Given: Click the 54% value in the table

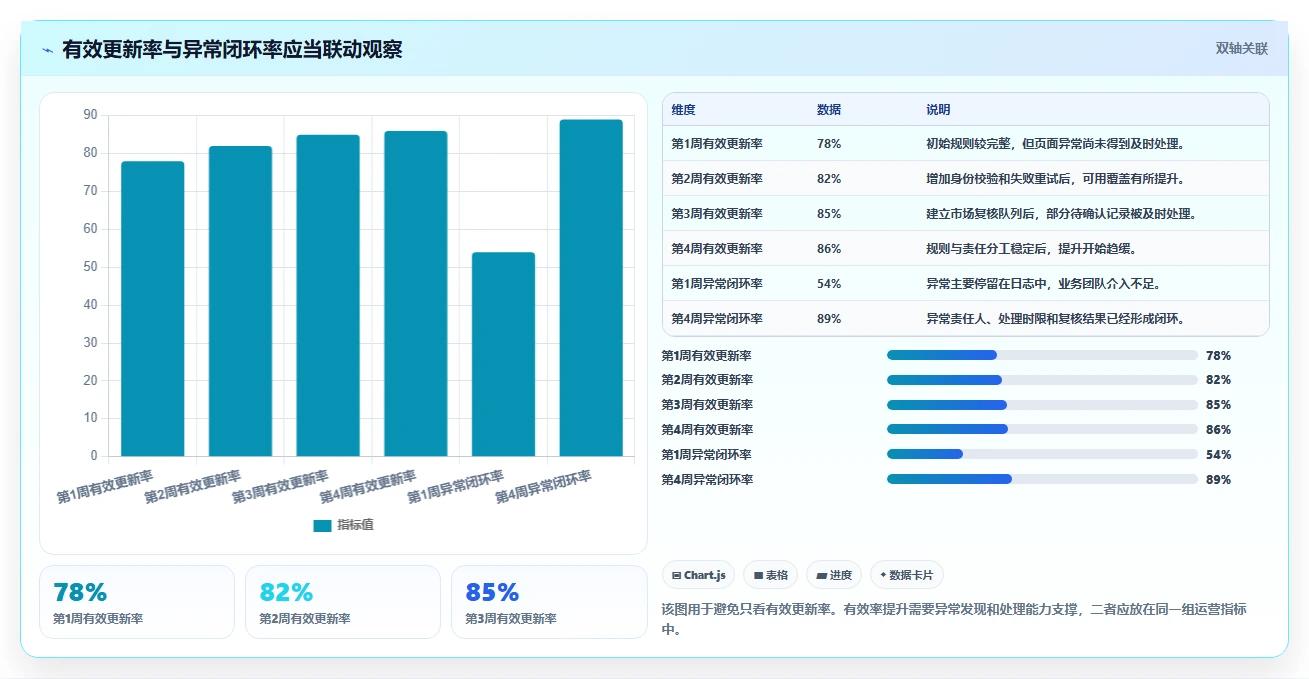Looking at the screenshot, I should tap(829, 284).
